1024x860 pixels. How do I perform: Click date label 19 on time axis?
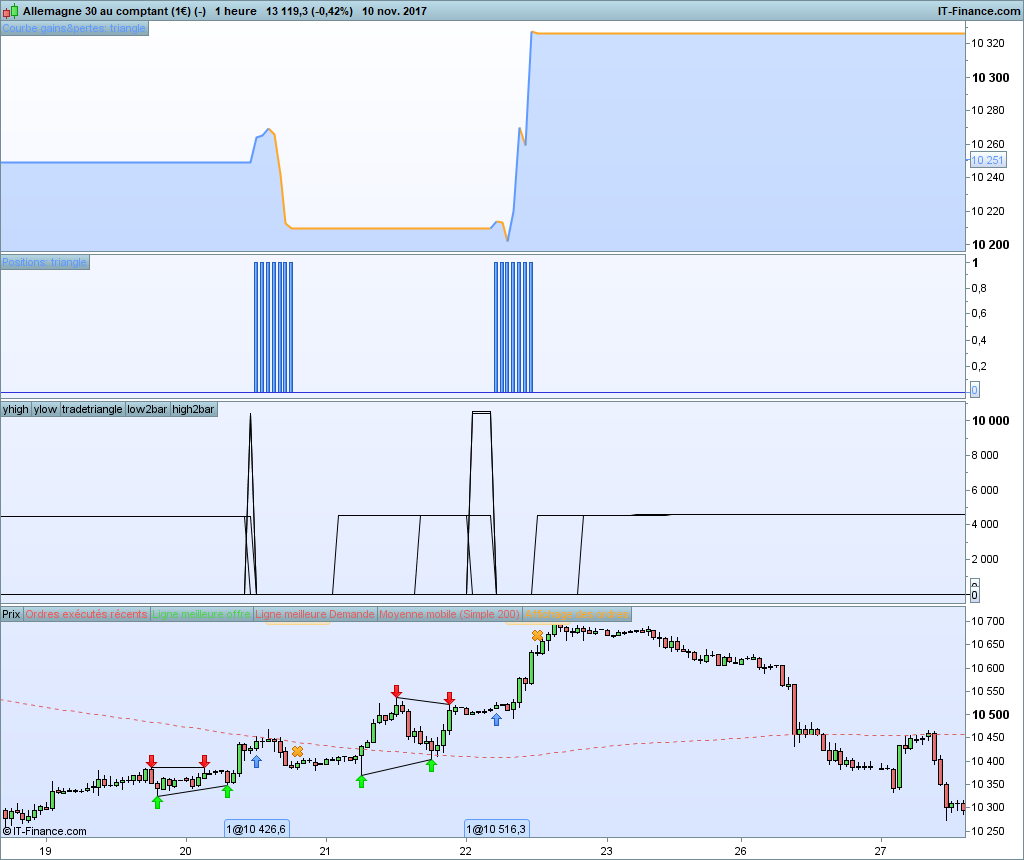pyautogui.click(x=45, y=851)
